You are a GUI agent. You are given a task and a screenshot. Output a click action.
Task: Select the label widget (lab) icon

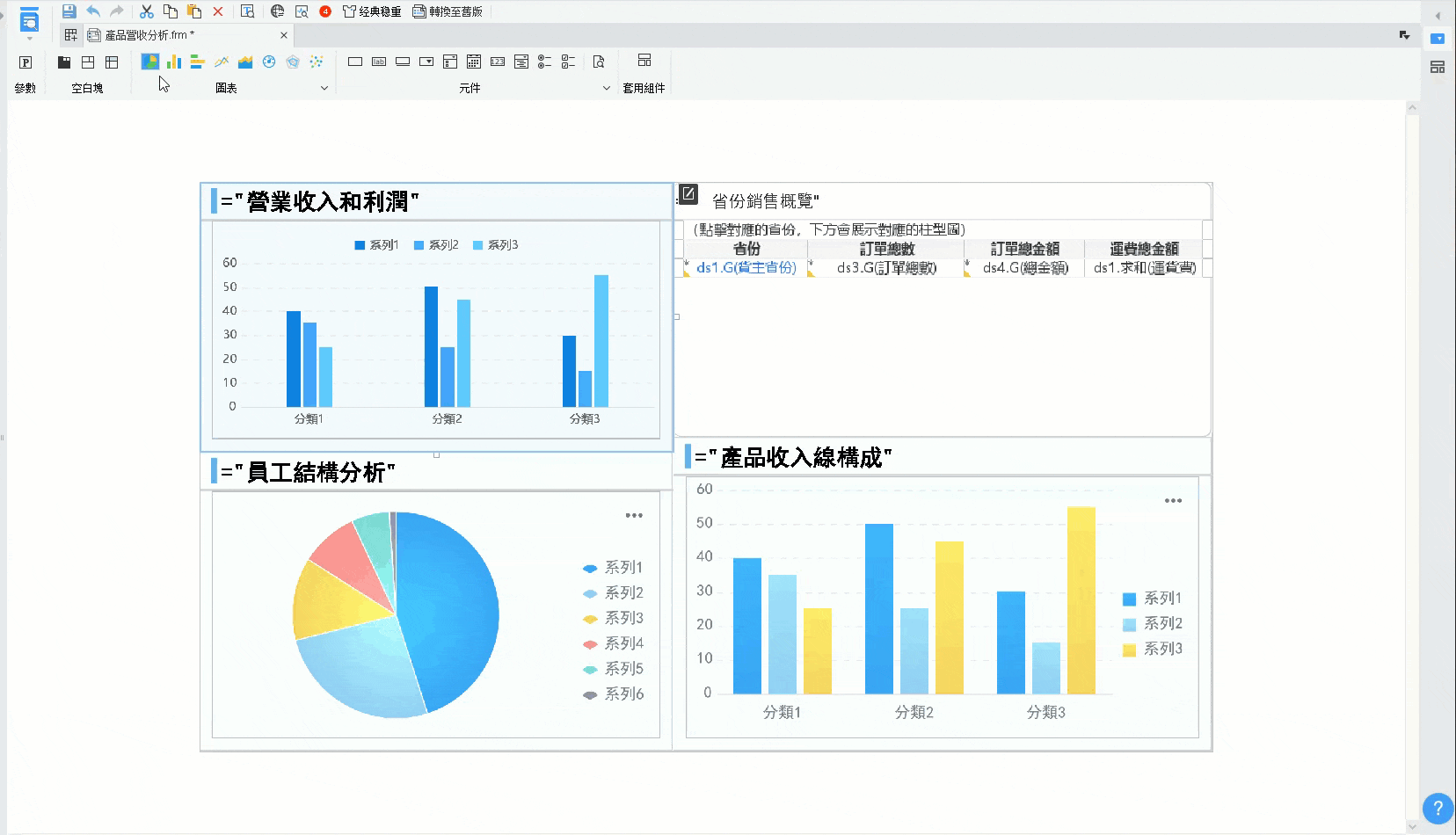point(379,62)
